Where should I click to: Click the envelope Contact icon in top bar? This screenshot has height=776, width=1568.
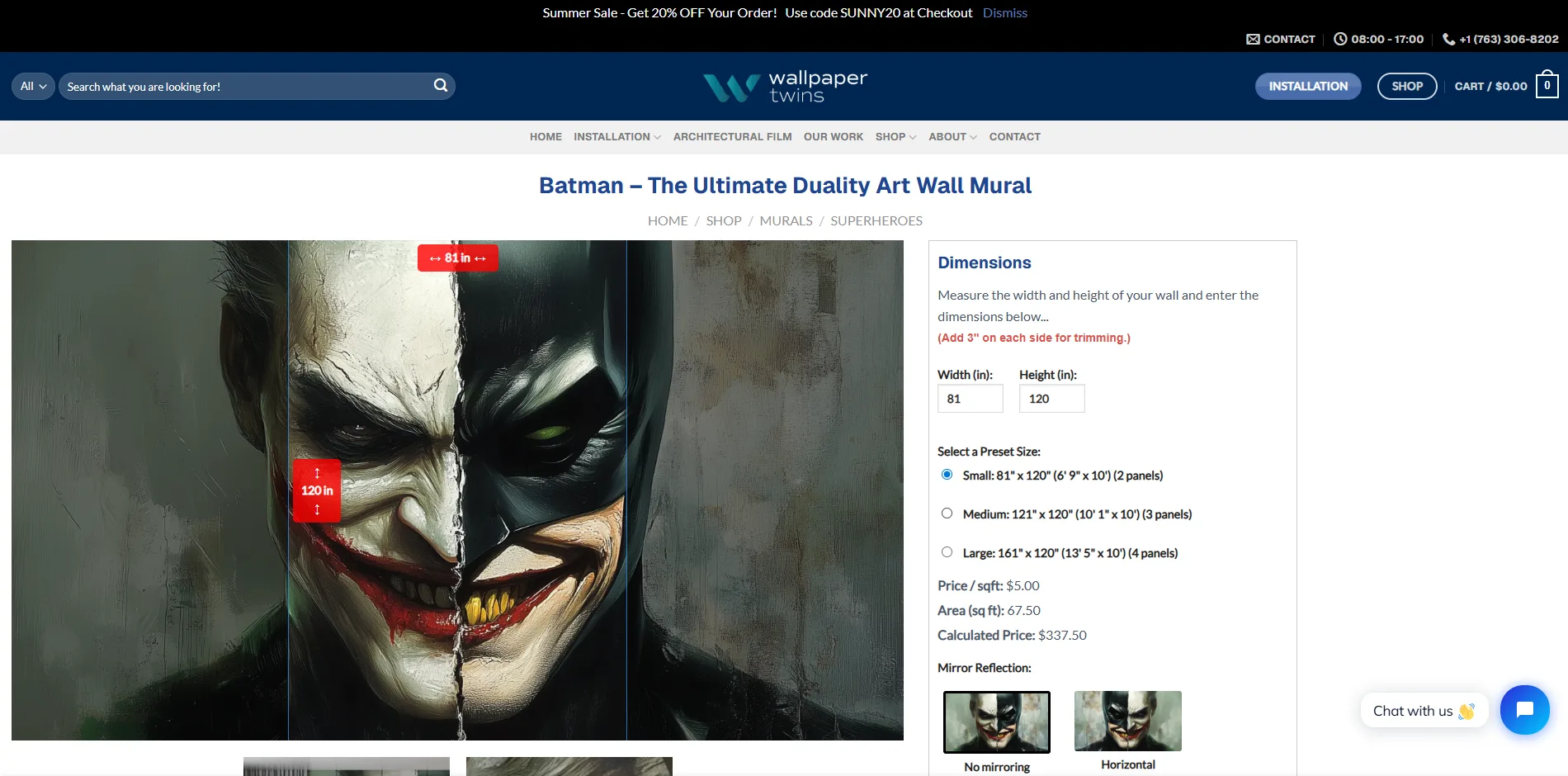1253,39
